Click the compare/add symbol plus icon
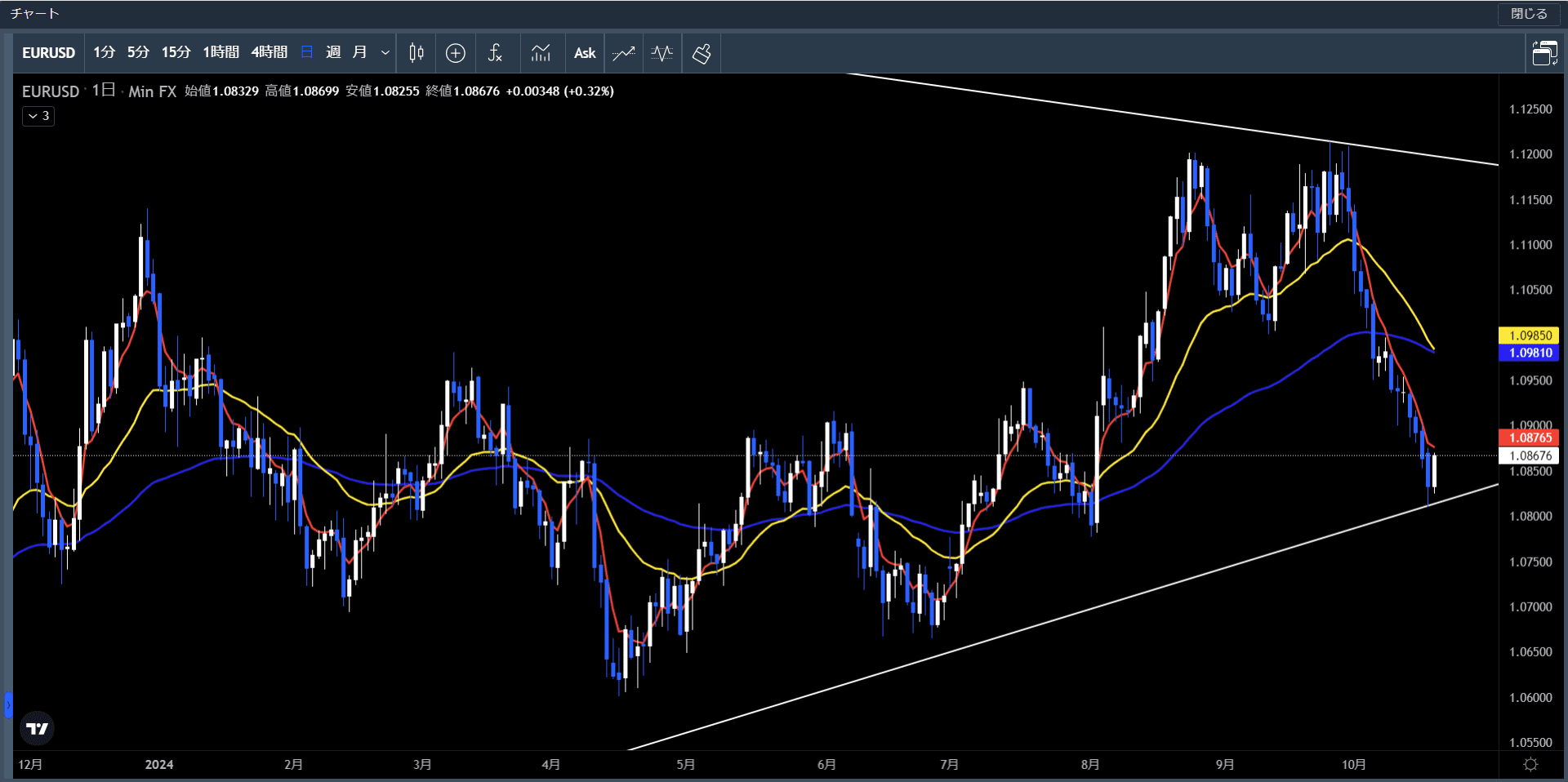Viewport: 1568px width, 782px height. pos(456,53)
